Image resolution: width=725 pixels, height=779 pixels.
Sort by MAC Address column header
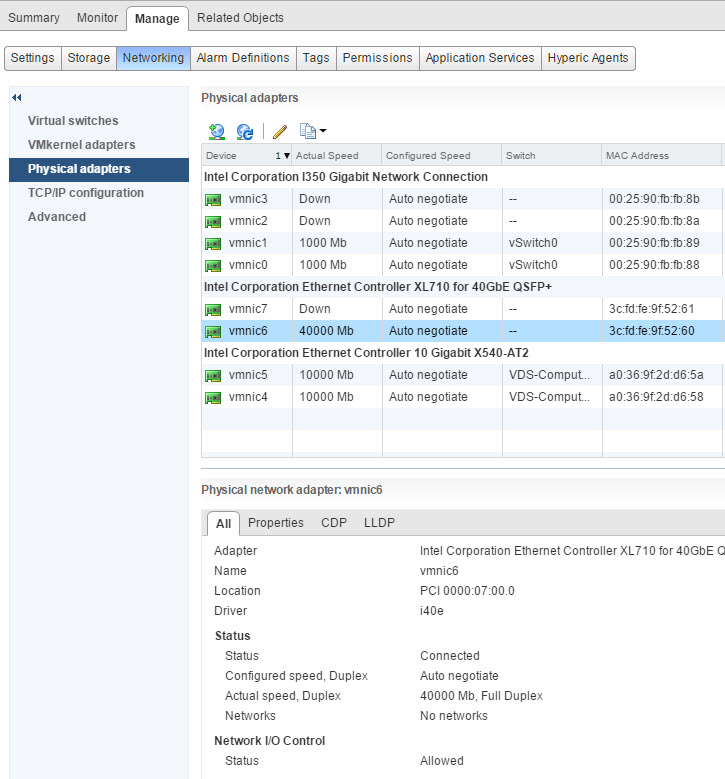[x=661, y=156]
